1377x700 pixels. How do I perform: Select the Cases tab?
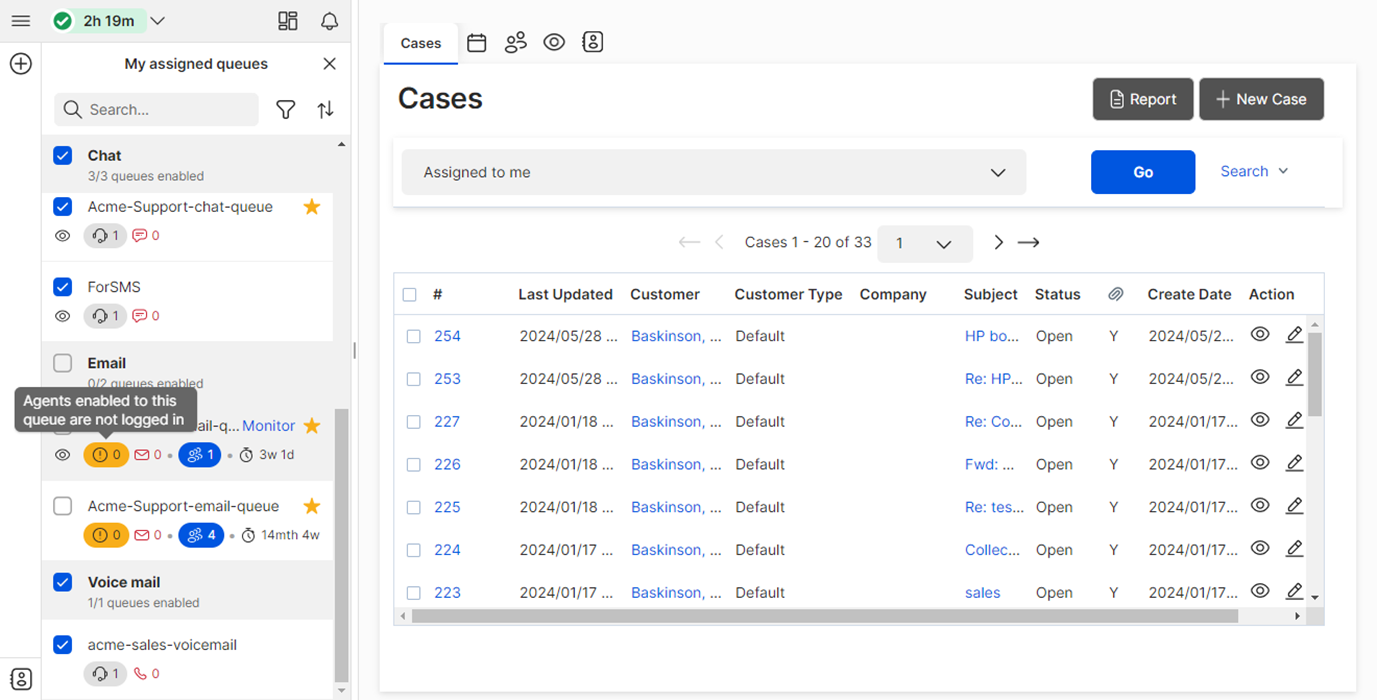(x=421, y=43)
